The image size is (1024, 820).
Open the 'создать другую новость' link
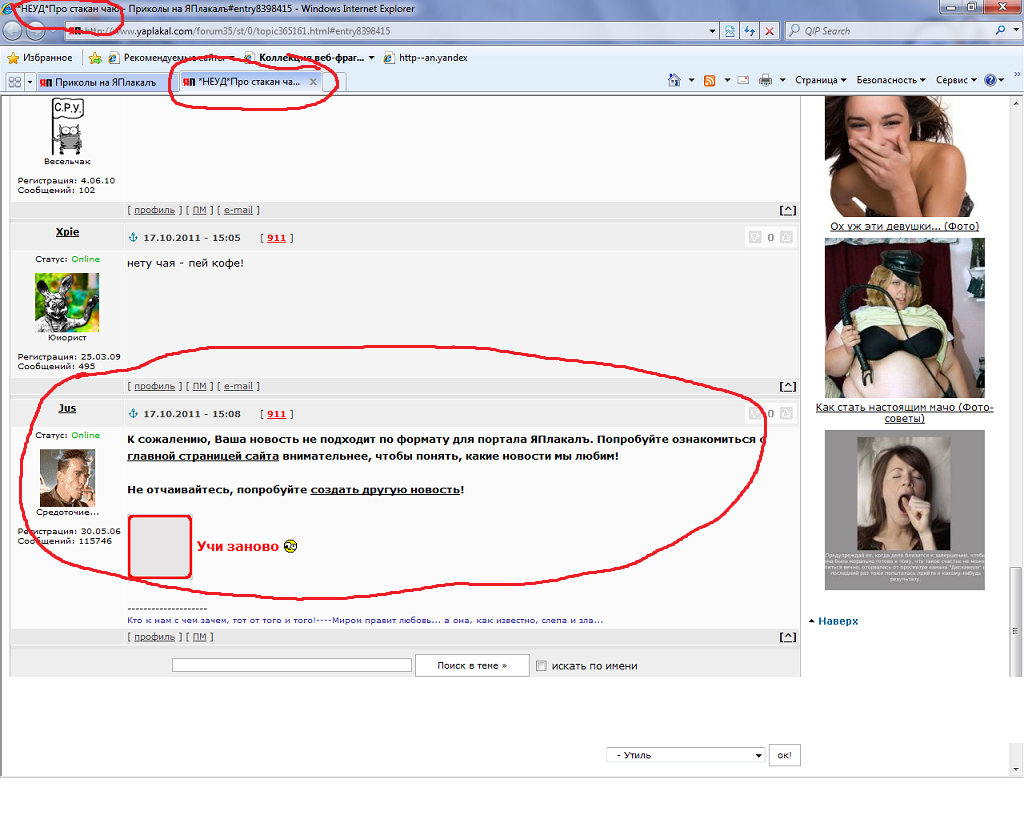click(385, 490)
